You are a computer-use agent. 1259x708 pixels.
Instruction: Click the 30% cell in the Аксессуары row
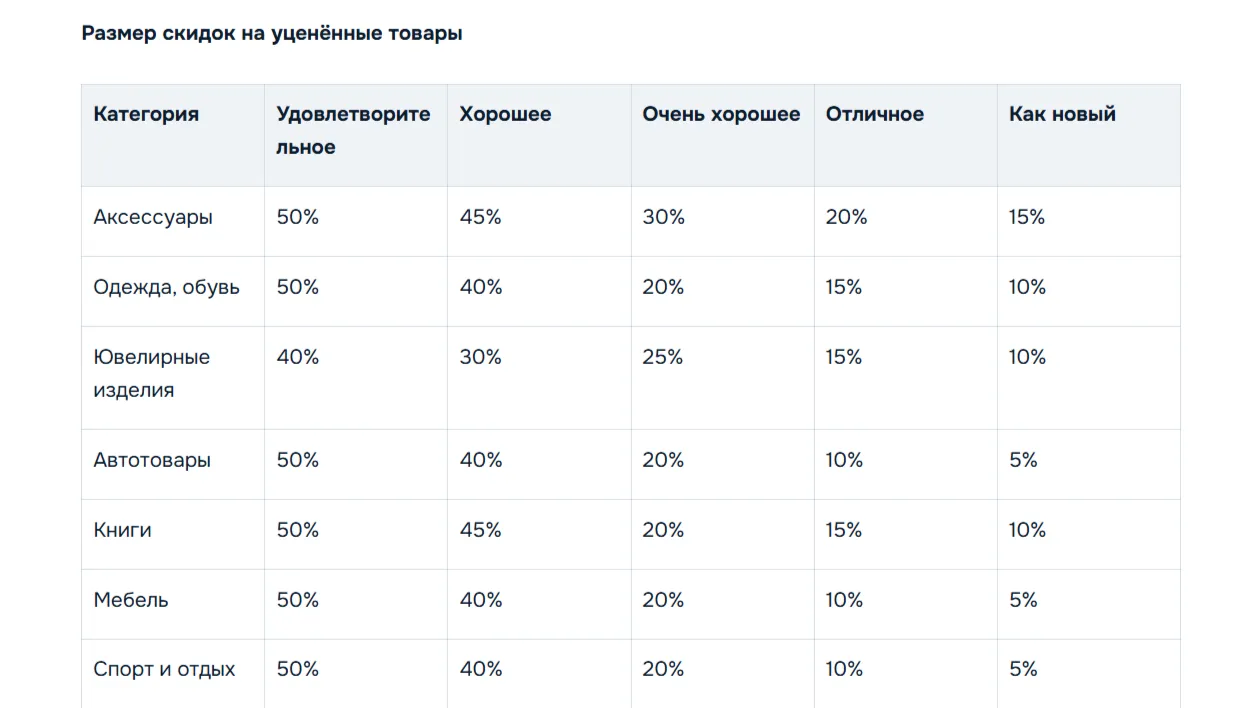(663, 217)
